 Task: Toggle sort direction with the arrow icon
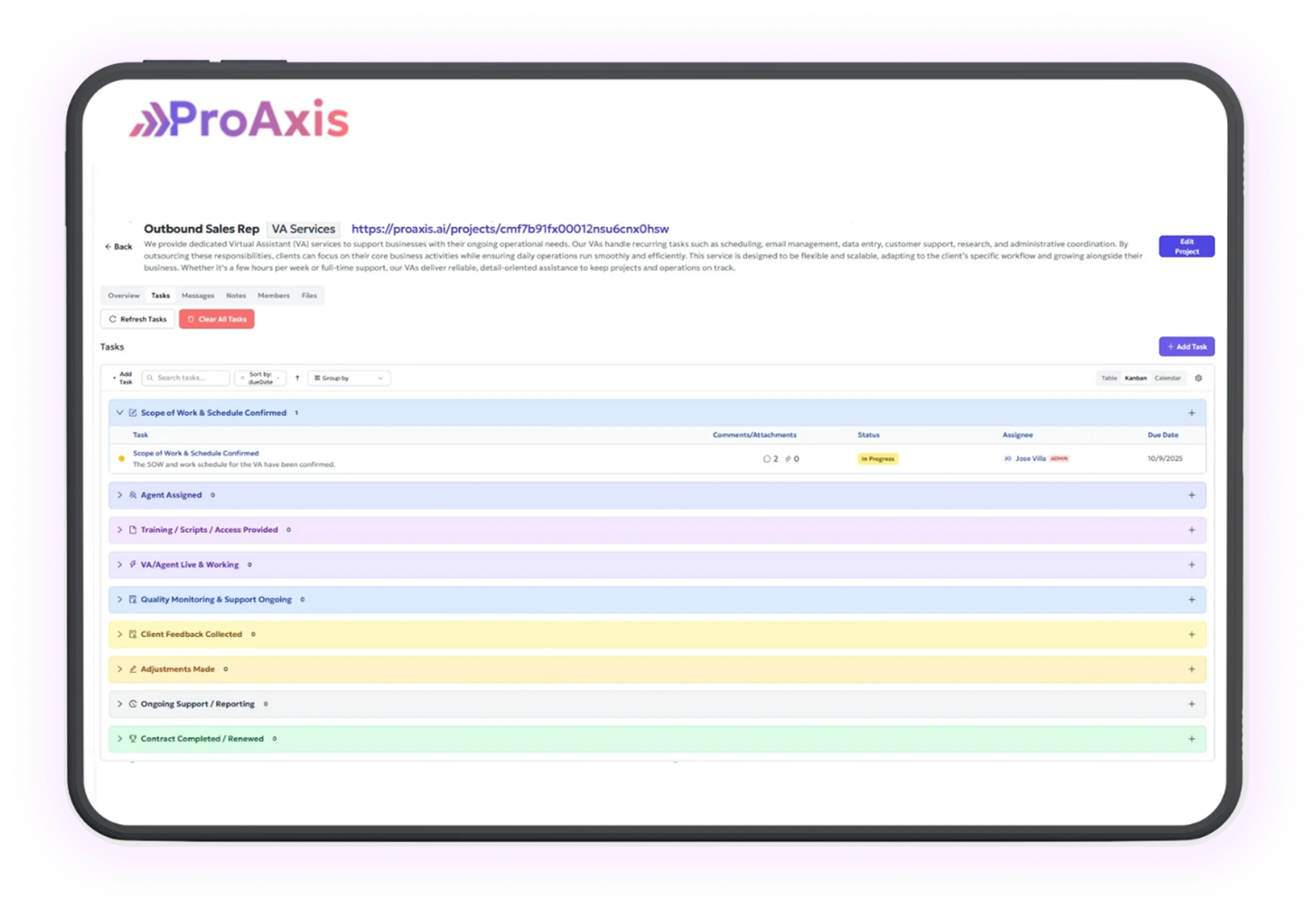297,378
